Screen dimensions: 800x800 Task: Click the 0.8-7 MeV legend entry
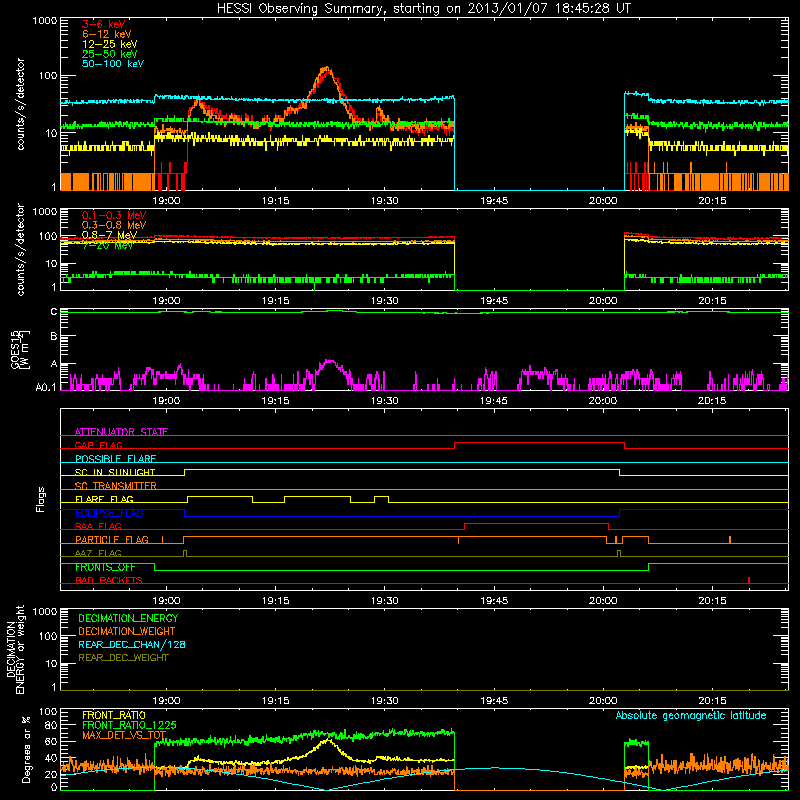(x=109, y=235)
